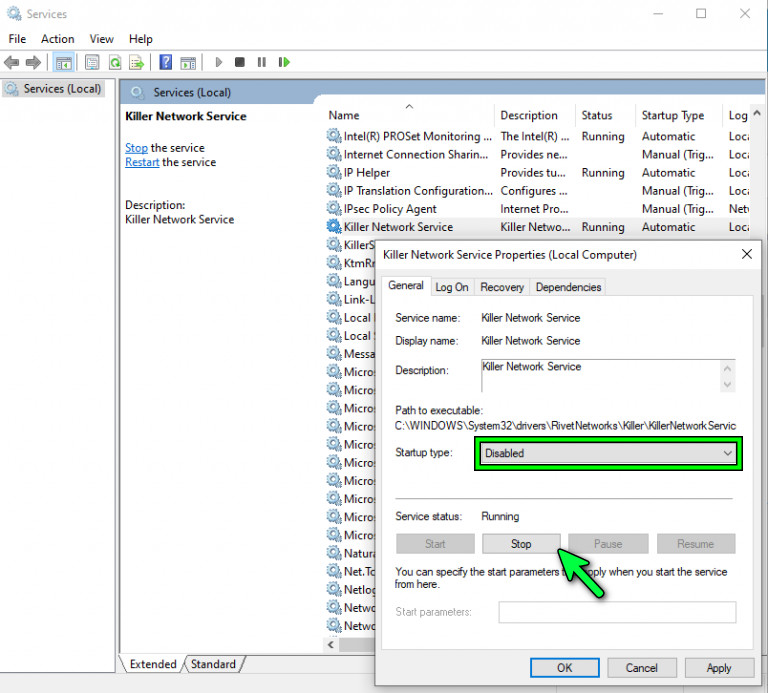
Task: Open the Startup type dropdown
Action: (608, 453)
